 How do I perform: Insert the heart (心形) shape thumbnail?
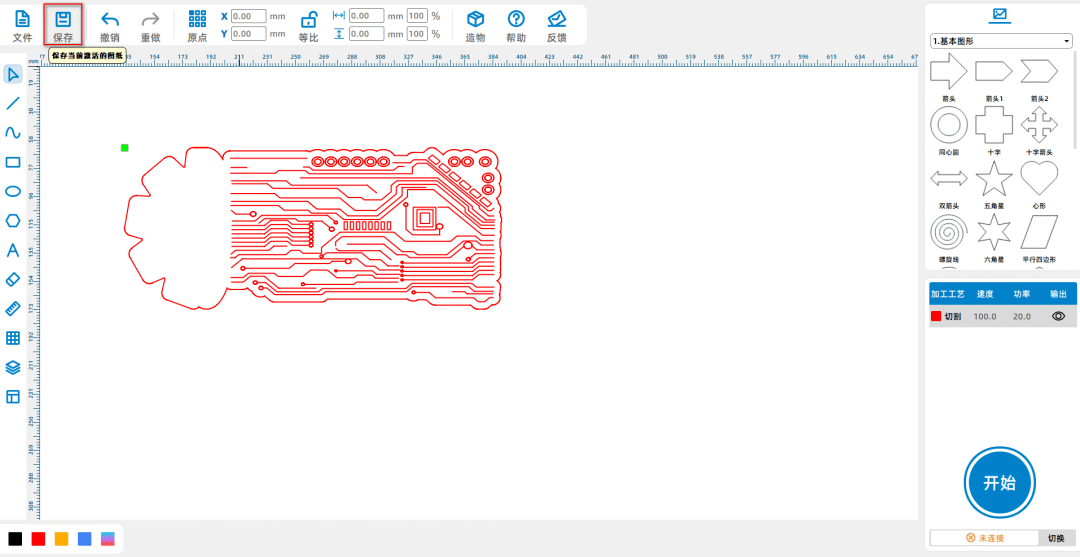click(x=1039, y=180)
